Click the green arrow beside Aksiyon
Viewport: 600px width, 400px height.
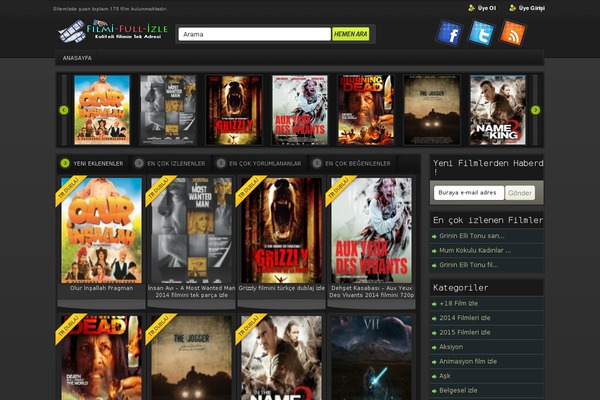[434, 348]
